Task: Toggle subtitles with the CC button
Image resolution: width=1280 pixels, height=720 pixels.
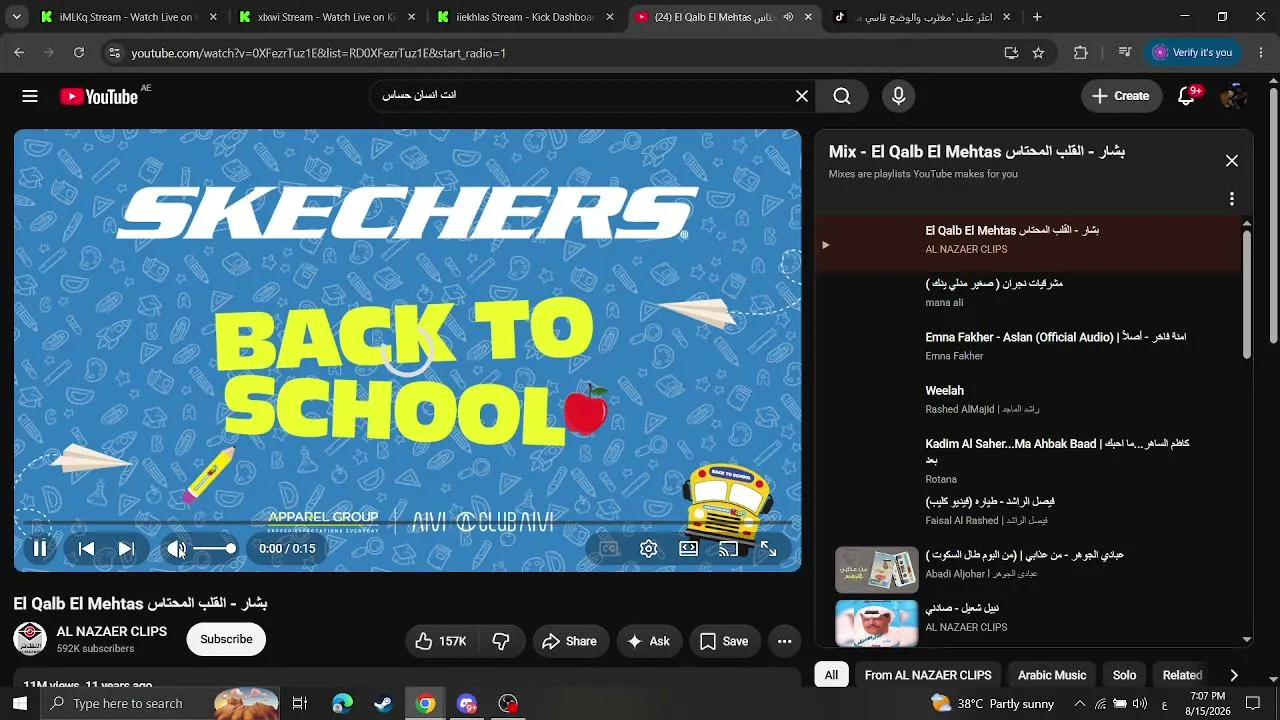Action: click(x=609, y=548)
